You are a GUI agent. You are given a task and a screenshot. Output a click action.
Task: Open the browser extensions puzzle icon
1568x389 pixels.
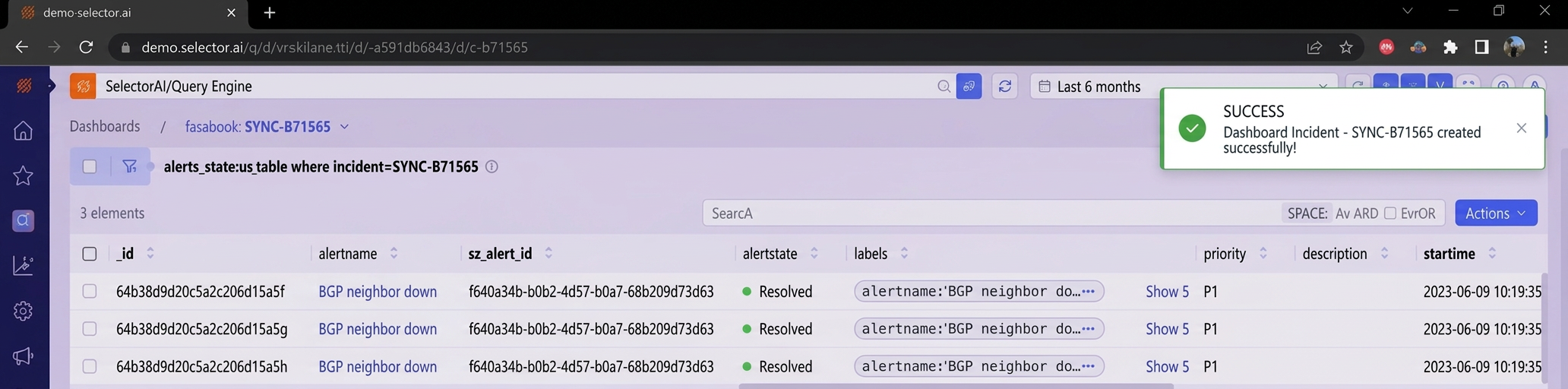tap(1450, 47)
